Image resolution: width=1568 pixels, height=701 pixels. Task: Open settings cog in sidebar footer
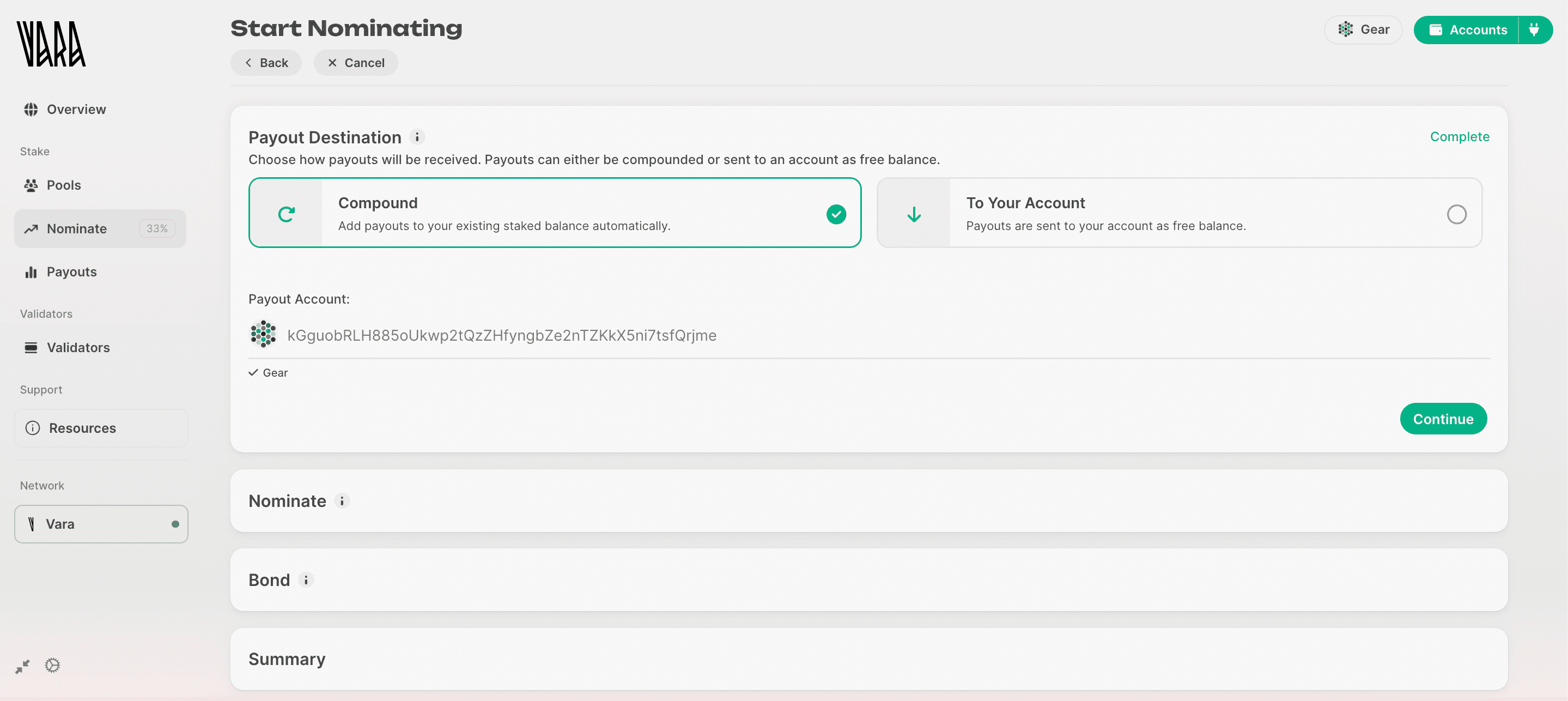(52, 665)
